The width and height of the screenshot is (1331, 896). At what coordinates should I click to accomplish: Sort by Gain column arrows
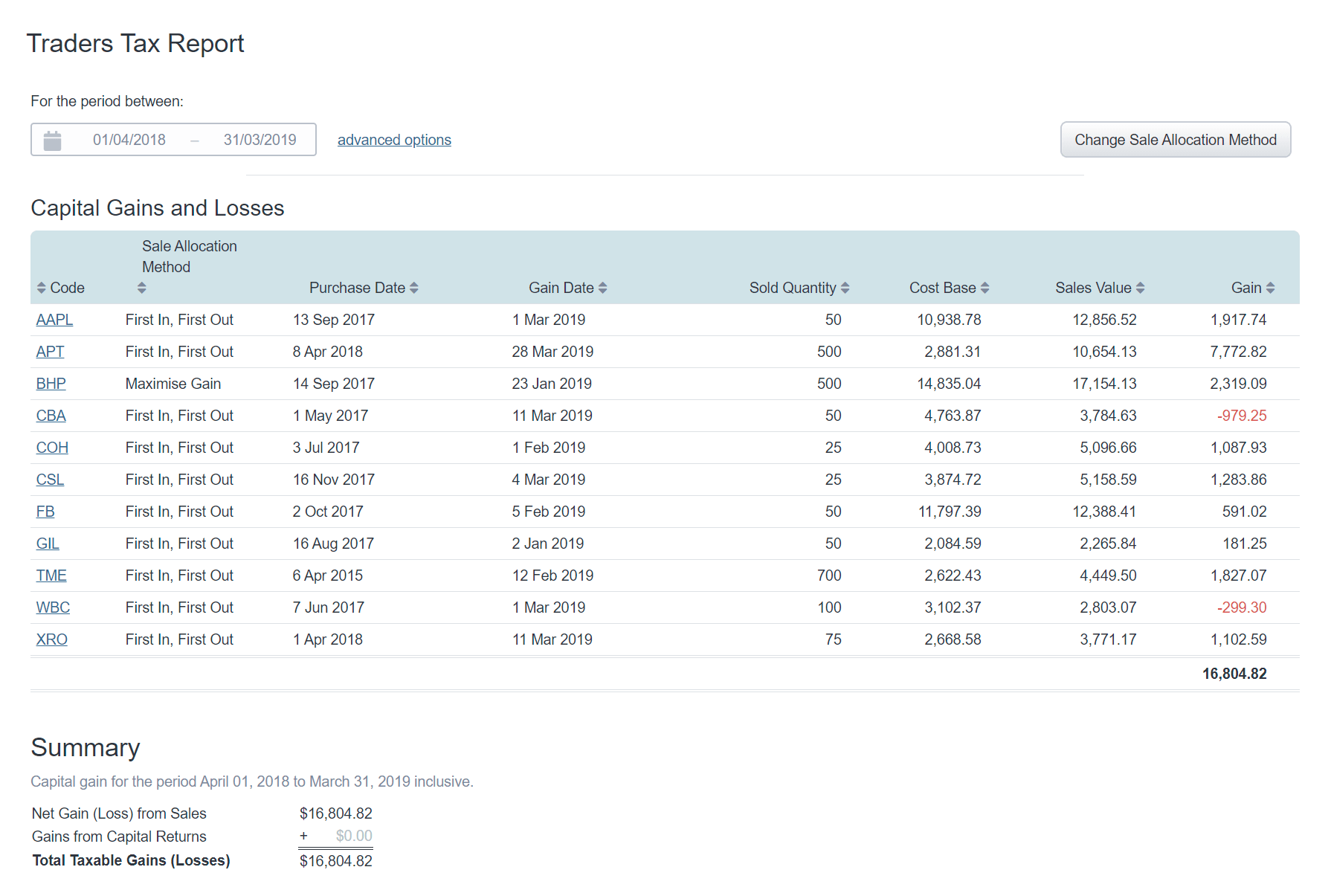1270,288
